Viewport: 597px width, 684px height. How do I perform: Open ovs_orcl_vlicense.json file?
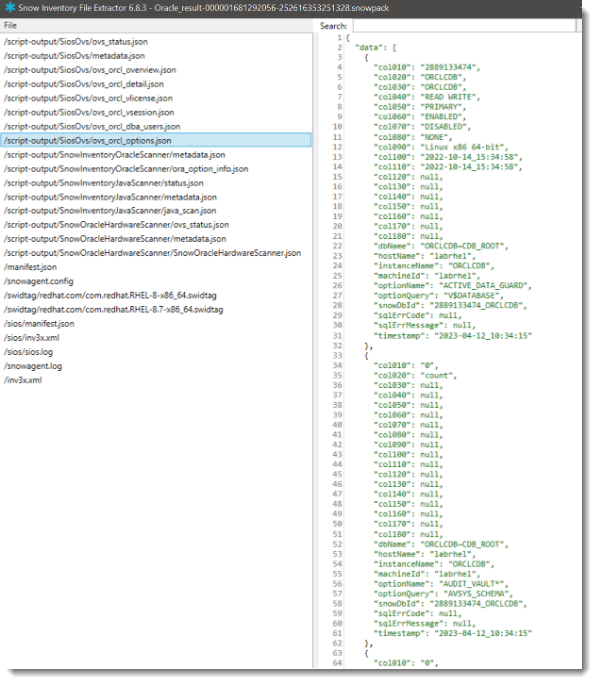tap(89, 99)
